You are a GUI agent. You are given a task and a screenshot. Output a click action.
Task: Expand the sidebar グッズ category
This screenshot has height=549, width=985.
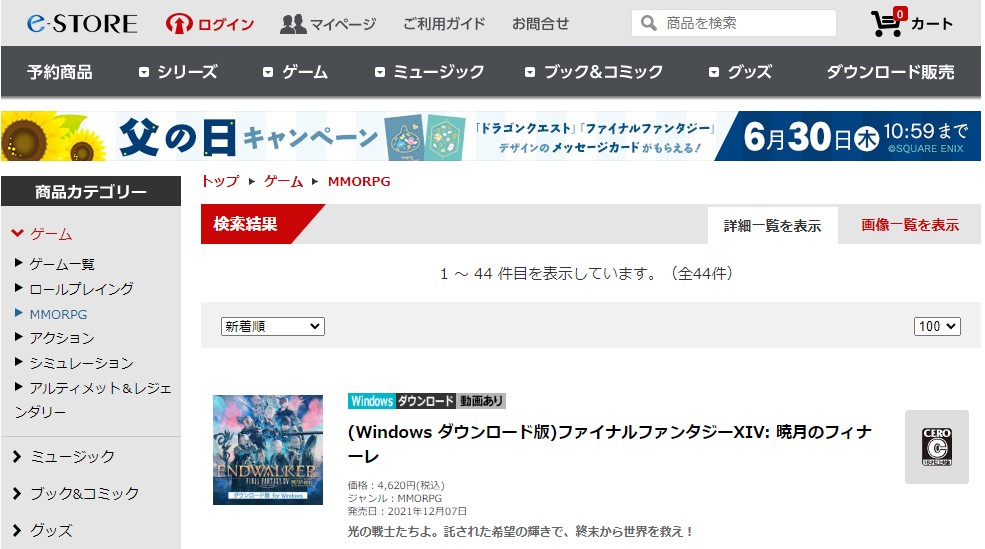tap(43, 531)
